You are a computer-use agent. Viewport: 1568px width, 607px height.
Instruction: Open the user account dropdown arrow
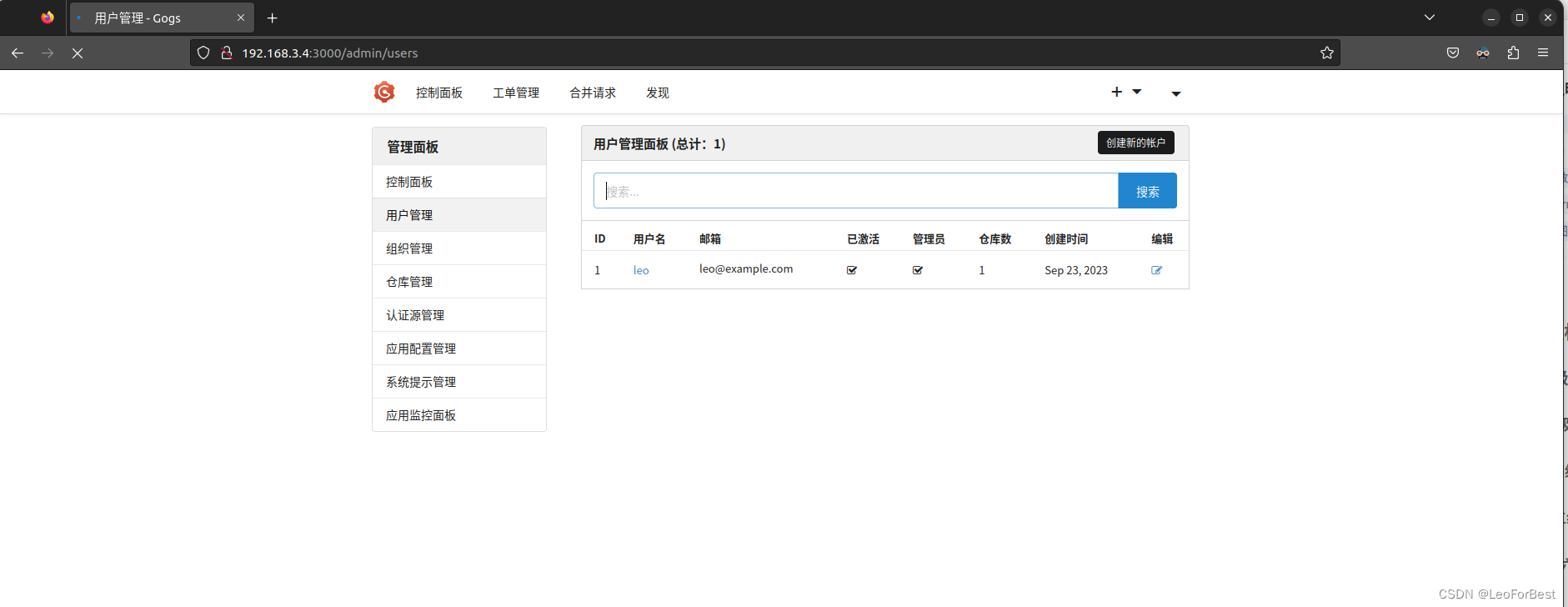(1176, 93)
